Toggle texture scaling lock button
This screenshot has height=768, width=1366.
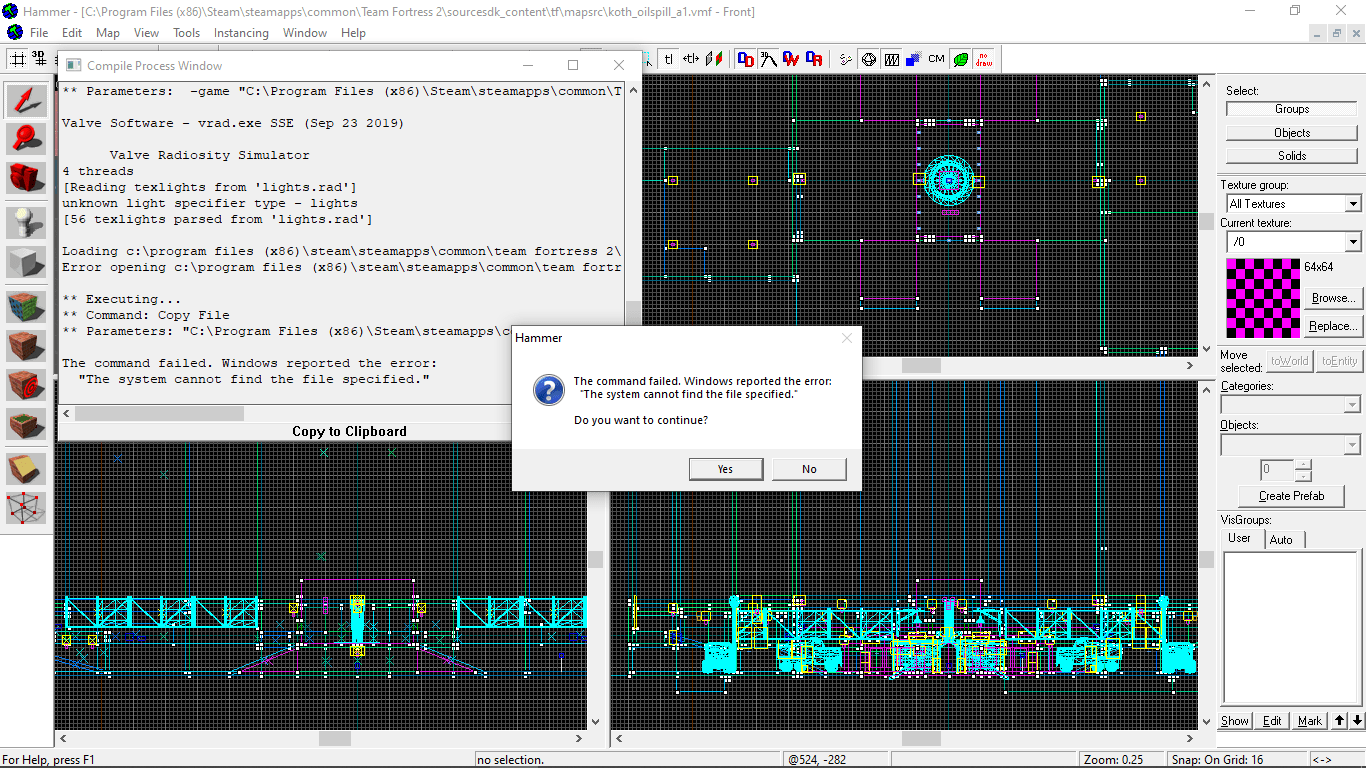pyautogui.click(x=691, y=59)
